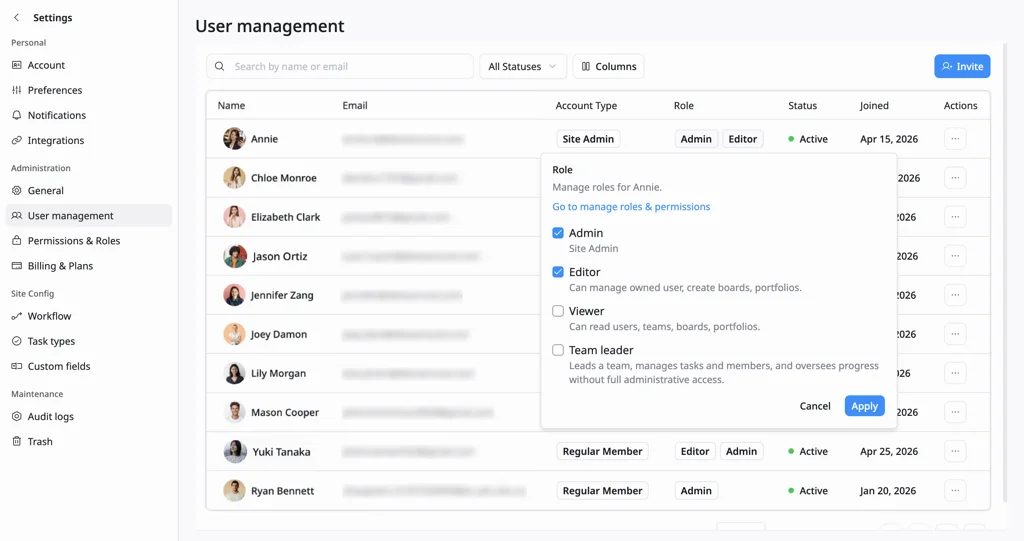Click Chloe Monroe's avatar
Image resolution: width=1024 pixels, height=541 pixels.
coord(234,178)
